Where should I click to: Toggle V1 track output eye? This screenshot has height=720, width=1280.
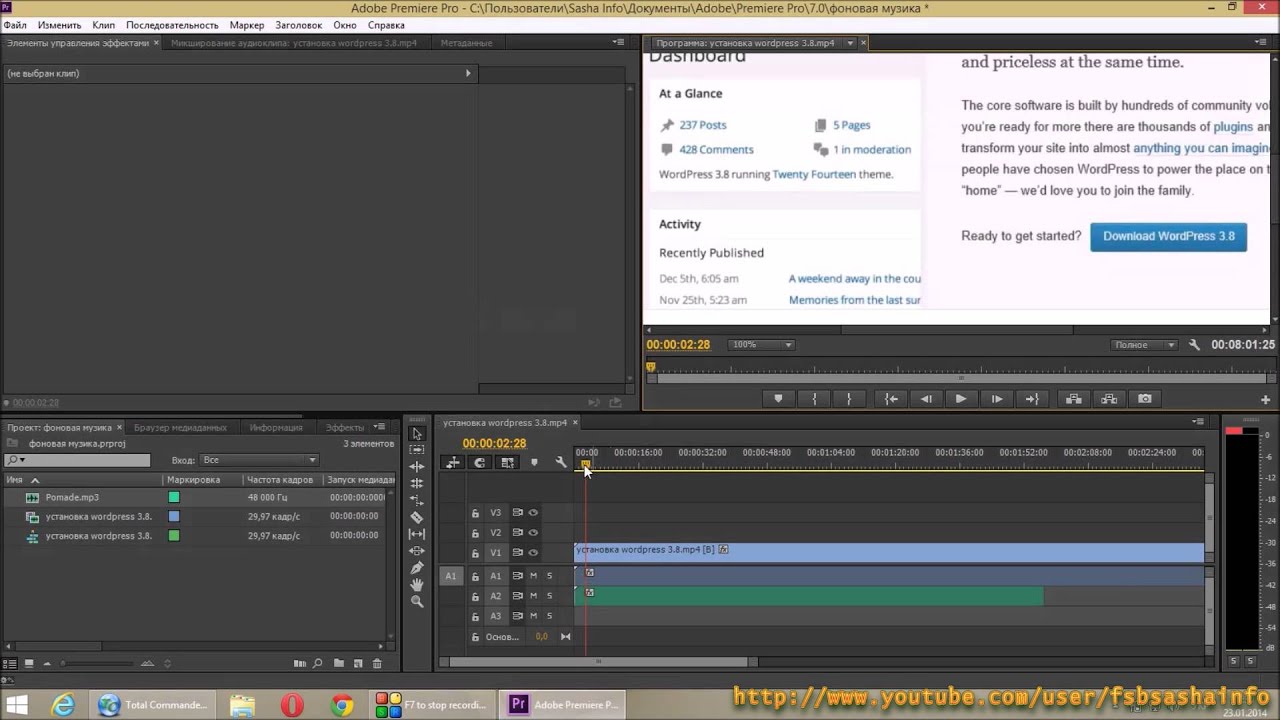tap(533, 553)
